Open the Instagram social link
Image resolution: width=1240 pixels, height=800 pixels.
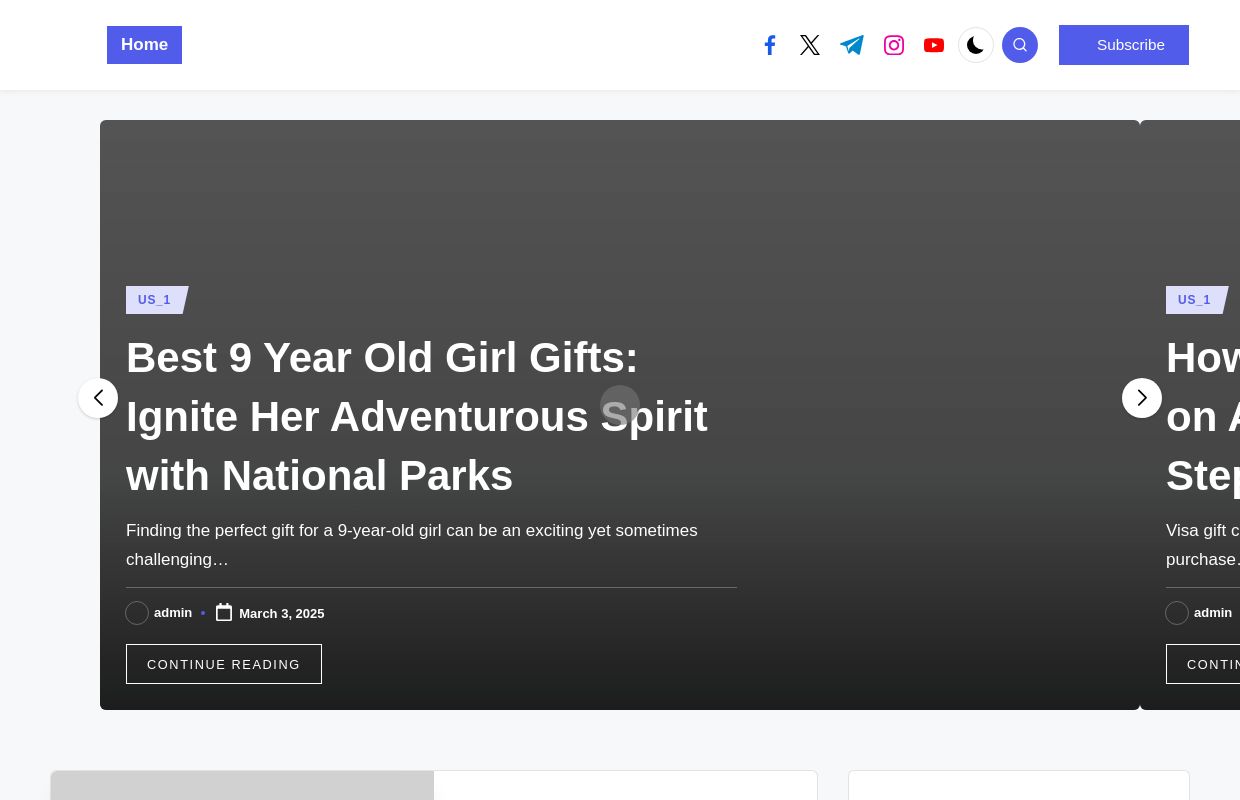click(894, 45)
